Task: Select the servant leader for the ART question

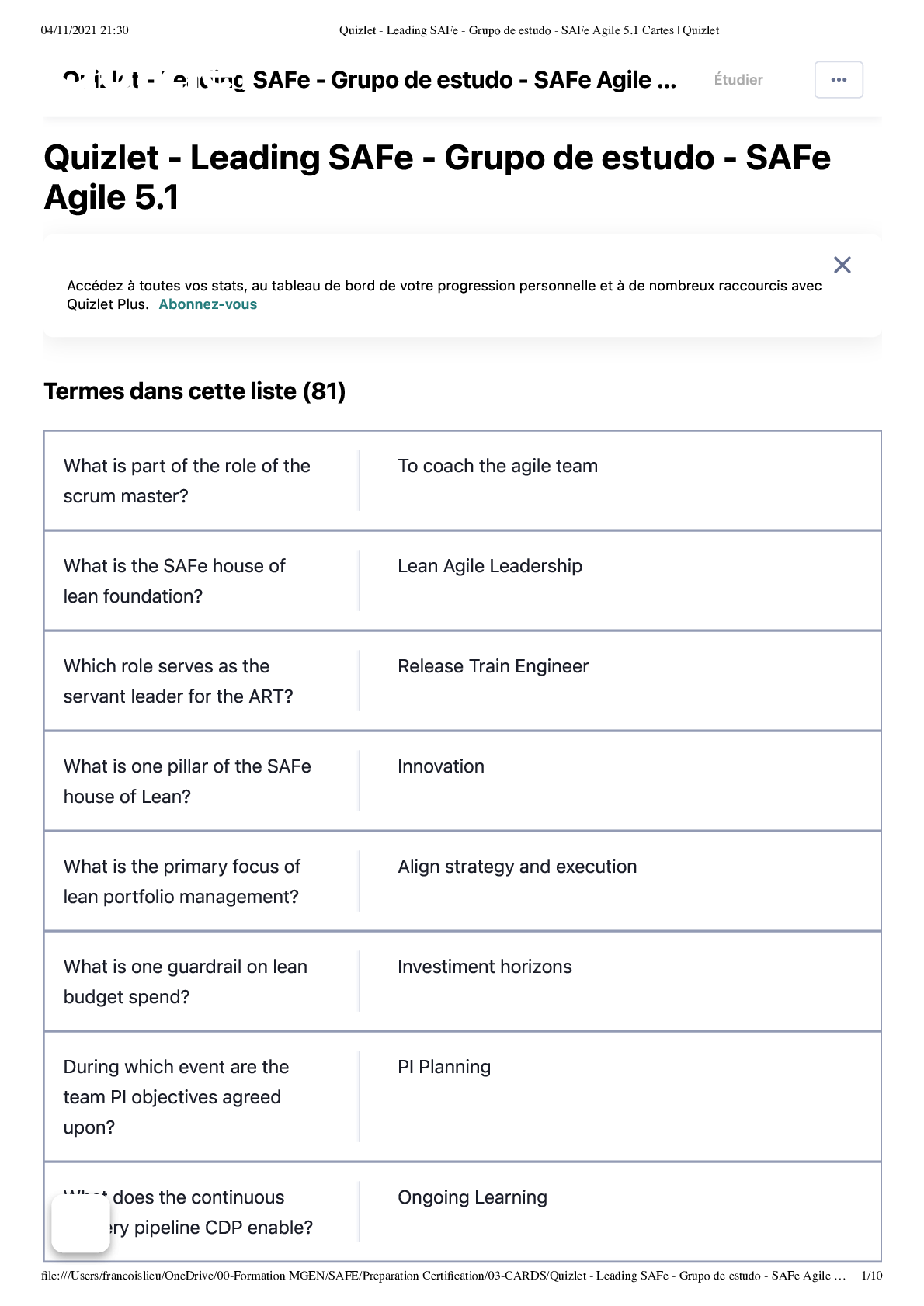Action: (179, 681)
